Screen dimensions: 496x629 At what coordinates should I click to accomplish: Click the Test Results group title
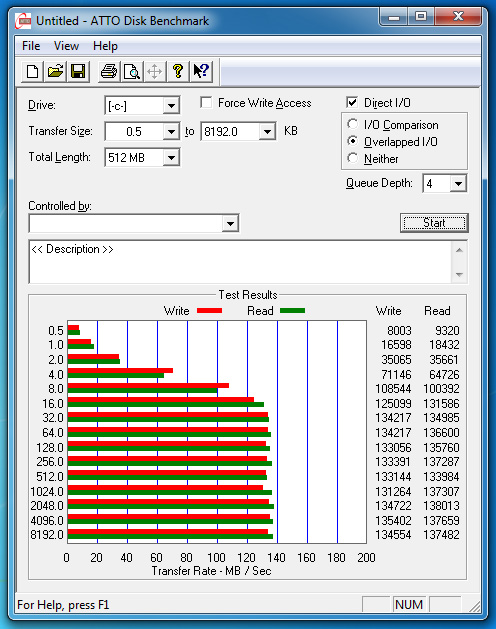tap(248, 295)
